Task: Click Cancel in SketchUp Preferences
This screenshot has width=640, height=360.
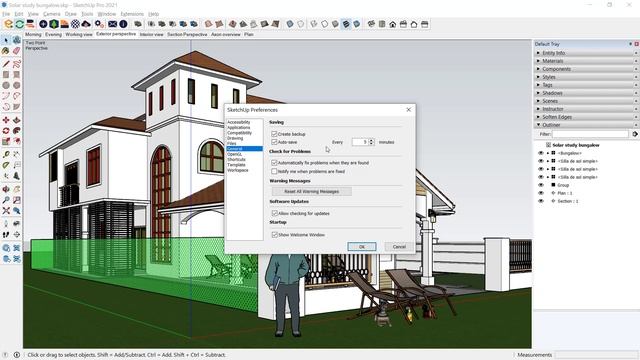Action: click(399, 247)
